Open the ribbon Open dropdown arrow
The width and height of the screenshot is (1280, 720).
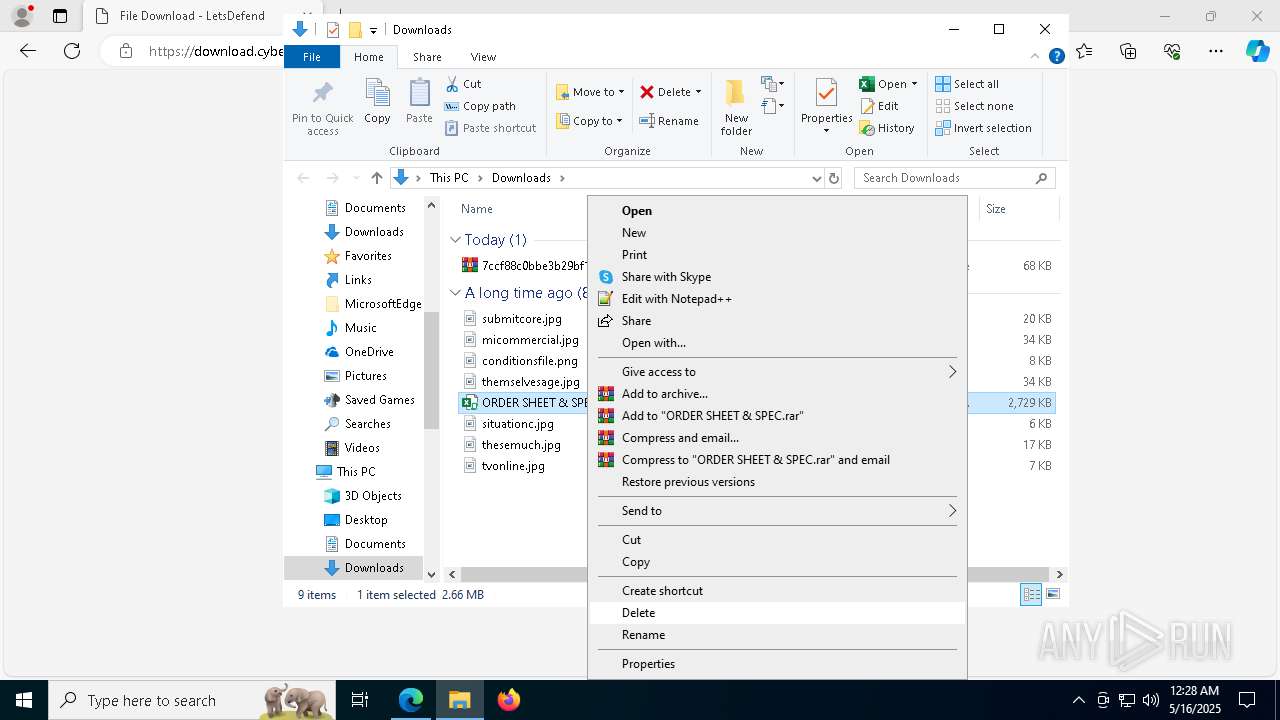[x=914, y=84]
